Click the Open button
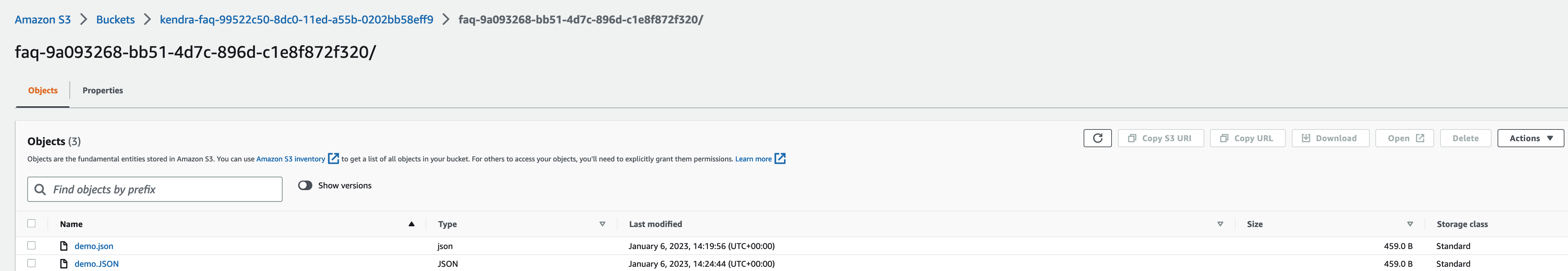This screenshot has height=271, width=1568. pos(1404,138)
